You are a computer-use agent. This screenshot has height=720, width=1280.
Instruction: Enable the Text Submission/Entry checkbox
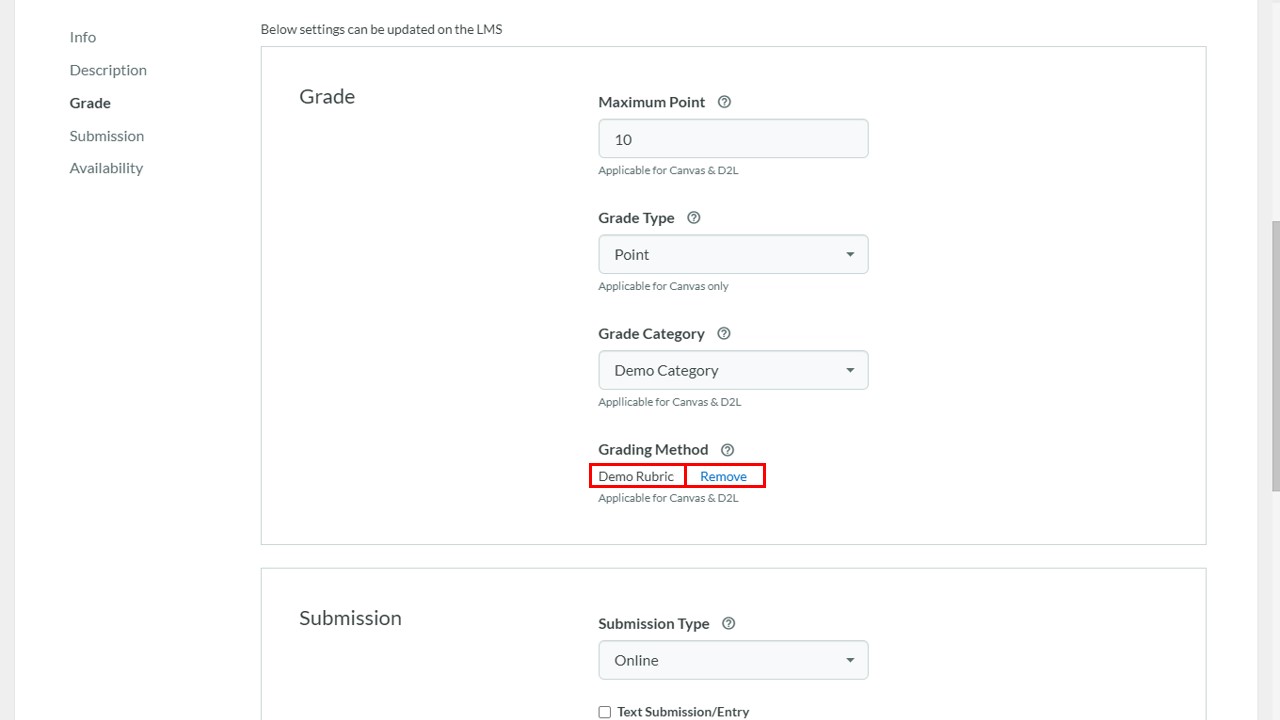pos(604,712)
